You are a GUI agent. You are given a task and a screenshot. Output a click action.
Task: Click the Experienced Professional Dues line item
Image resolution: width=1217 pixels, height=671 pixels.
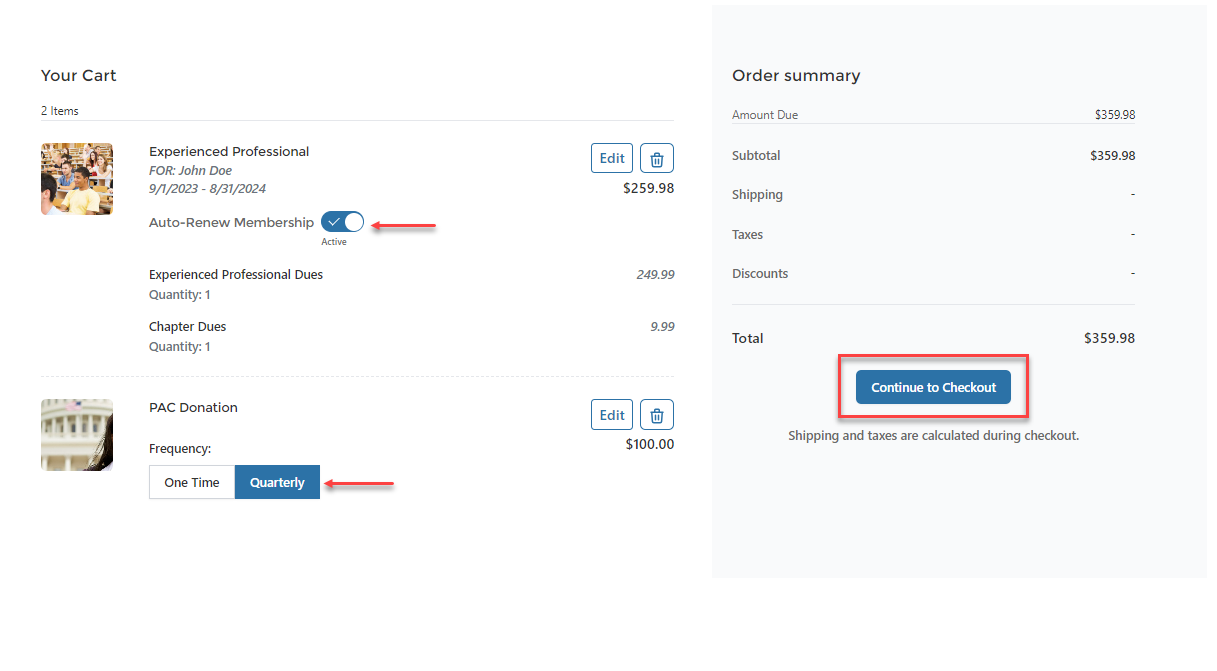point(236,274)
